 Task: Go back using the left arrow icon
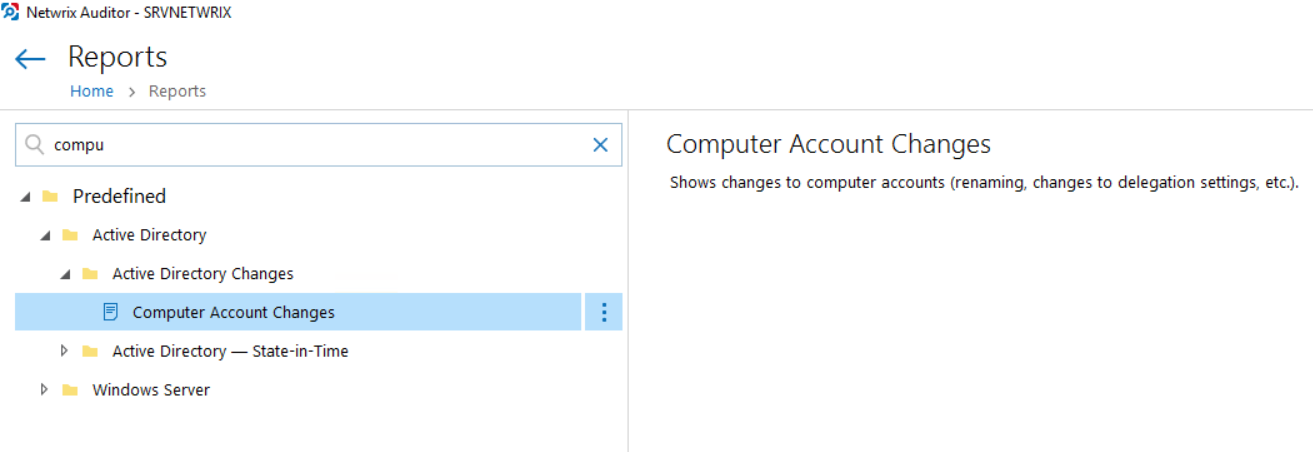(x=30, y=59)
